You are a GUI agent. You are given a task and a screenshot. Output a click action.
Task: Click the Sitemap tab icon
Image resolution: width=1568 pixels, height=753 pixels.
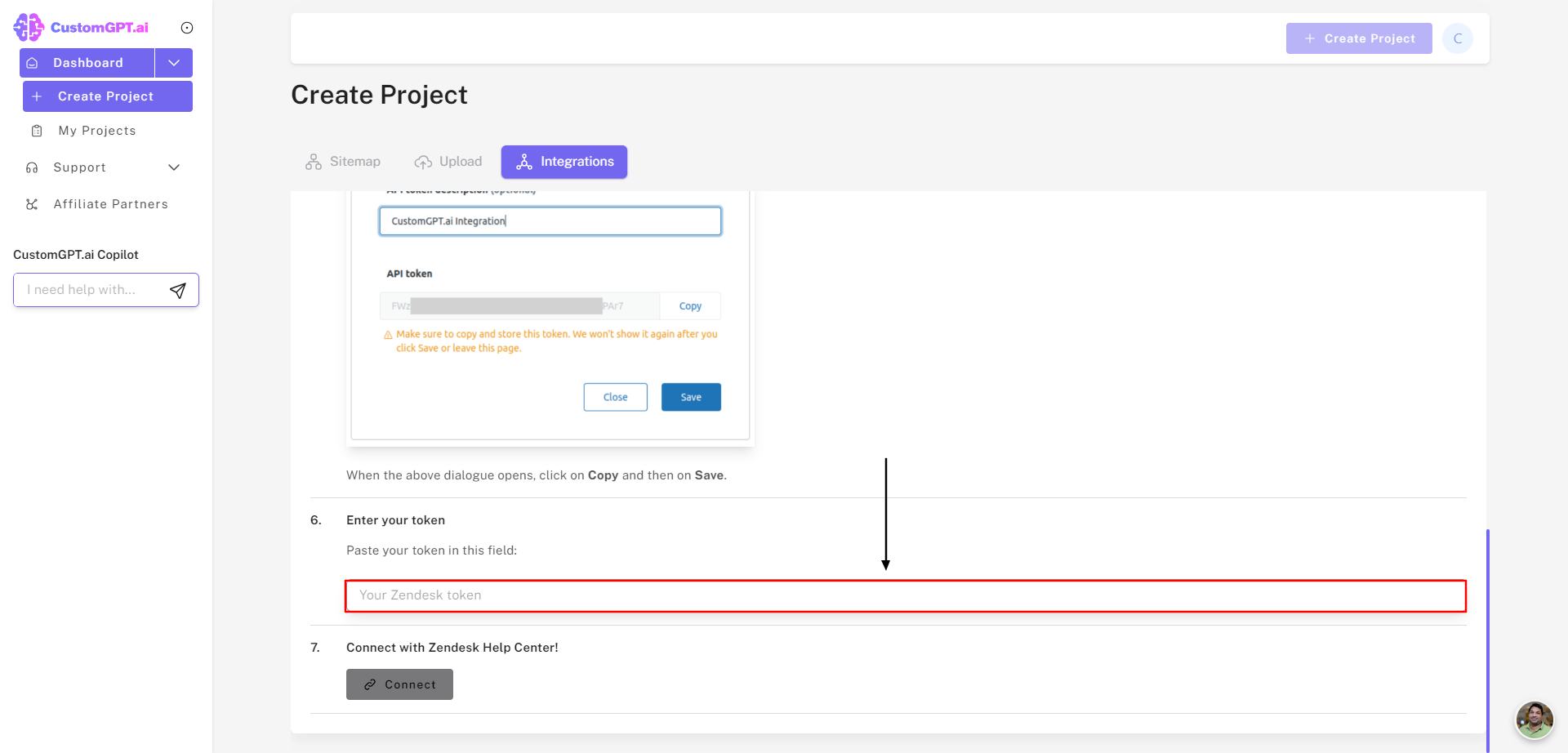click(314, 162)
